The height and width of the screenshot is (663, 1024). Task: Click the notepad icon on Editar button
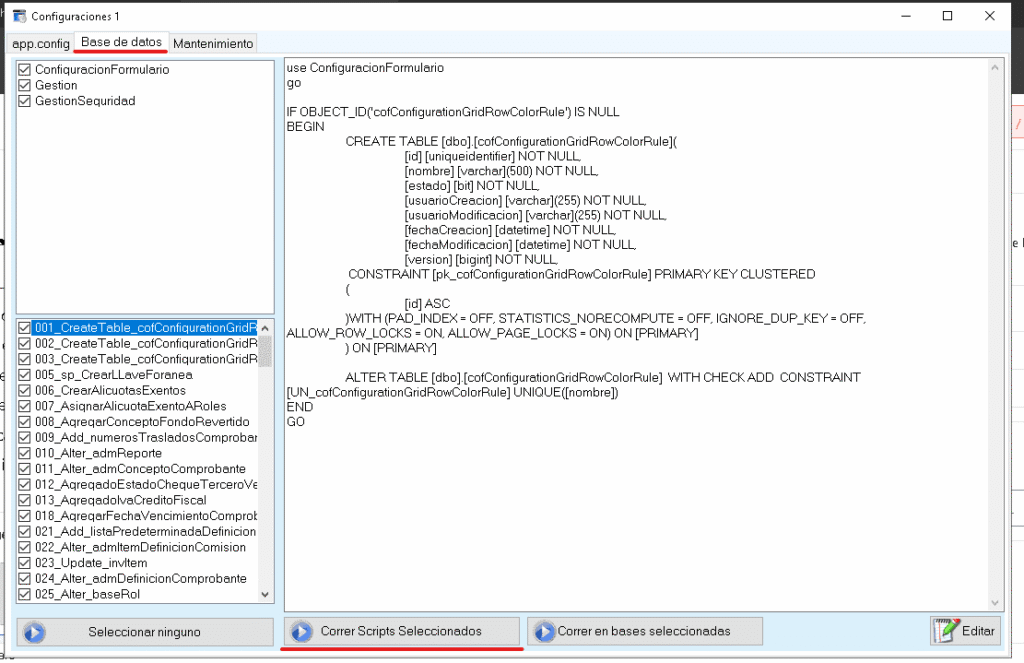pyautogui.click(x=944, y=631)
